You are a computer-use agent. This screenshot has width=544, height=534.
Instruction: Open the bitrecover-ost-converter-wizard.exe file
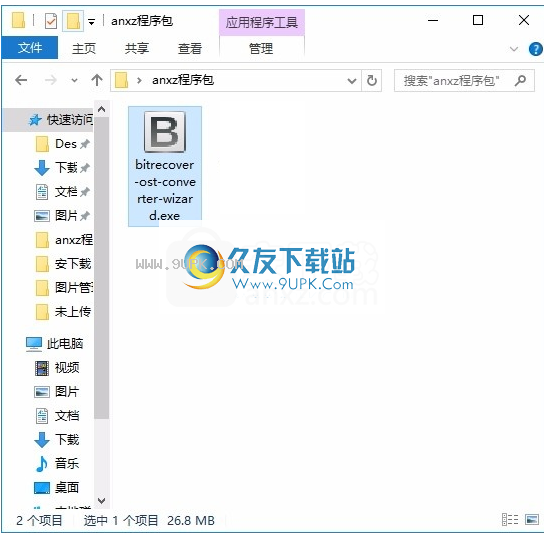tap(165, 166)
